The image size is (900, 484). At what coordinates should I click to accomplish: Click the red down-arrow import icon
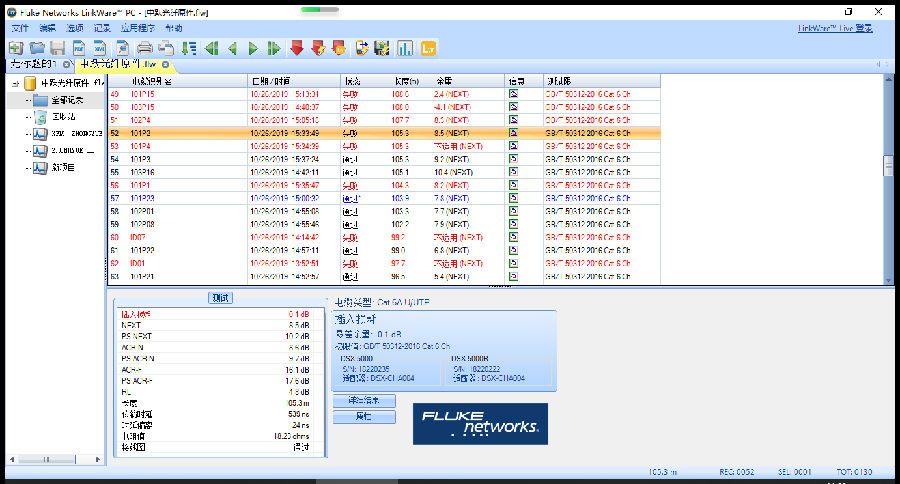point(297,49)
